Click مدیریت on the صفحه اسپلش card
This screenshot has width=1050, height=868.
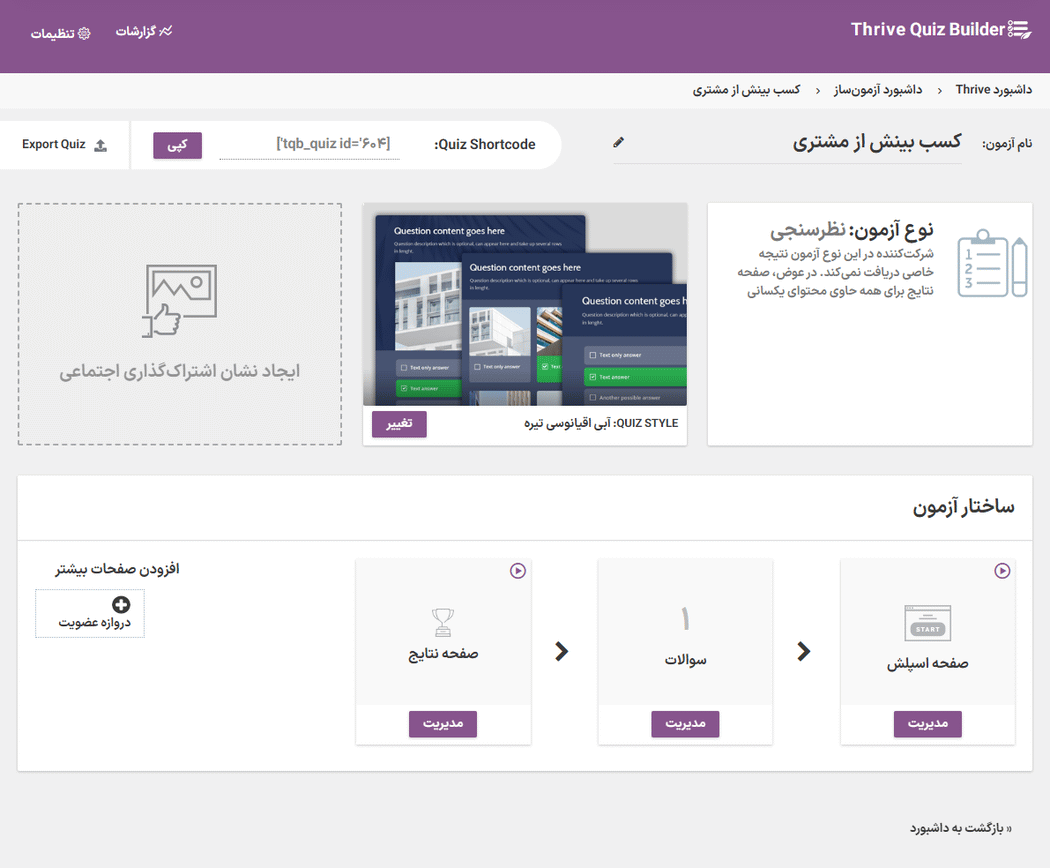pos(927,723)
